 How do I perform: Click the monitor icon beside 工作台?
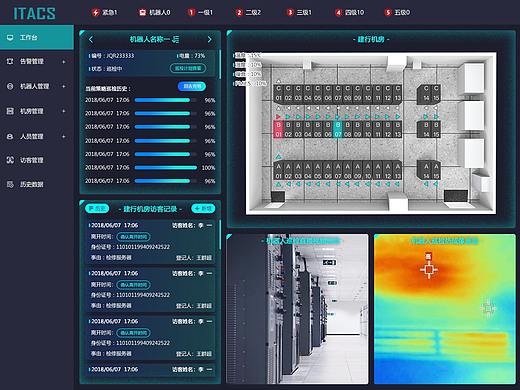[x=10, y=37]
